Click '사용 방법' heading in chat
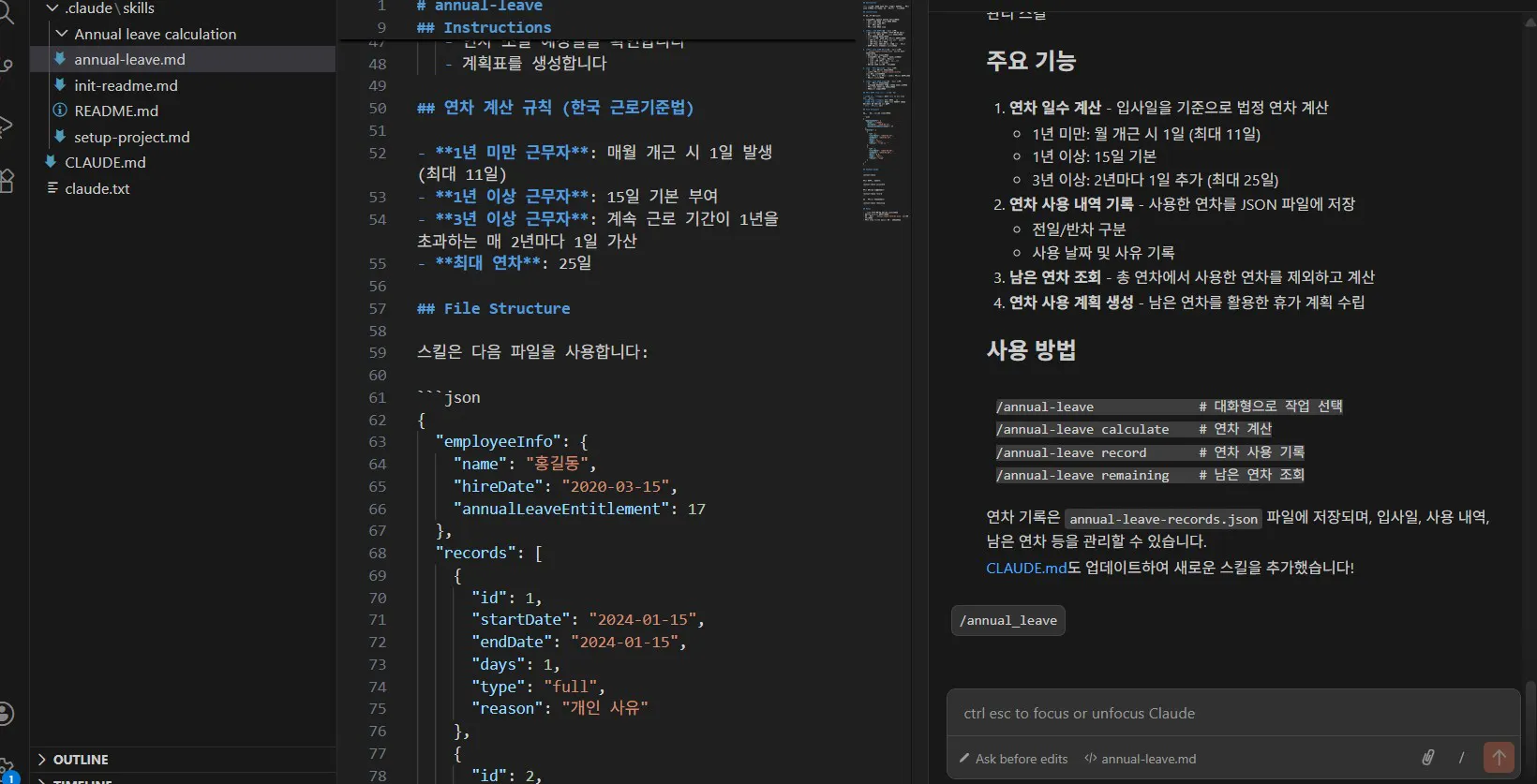This screenshot has width=1537, height=784. 1031,350
